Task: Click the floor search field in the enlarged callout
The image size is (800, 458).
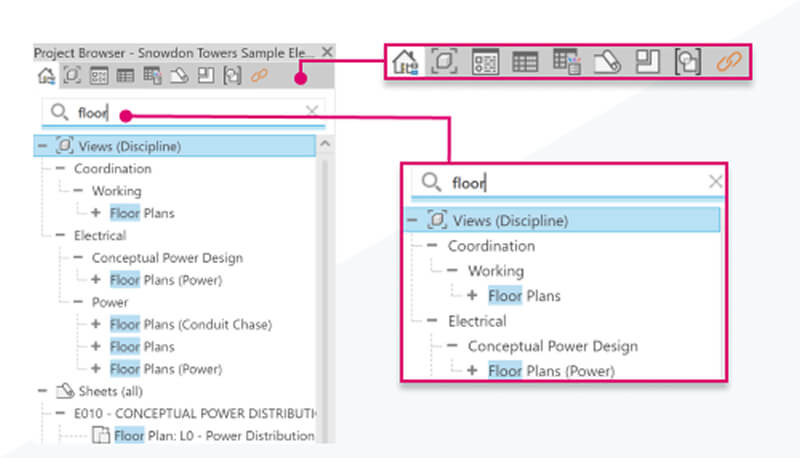Action: (567, 182)
